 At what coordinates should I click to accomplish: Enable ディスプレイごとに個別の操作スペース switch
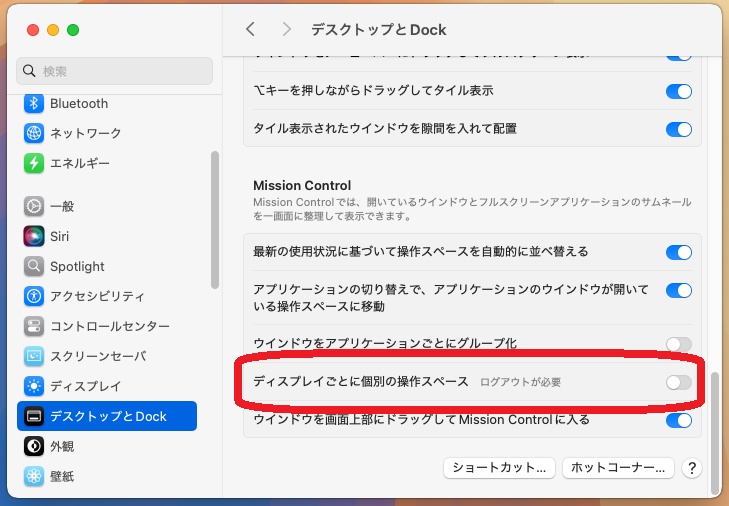click(679, 382)
